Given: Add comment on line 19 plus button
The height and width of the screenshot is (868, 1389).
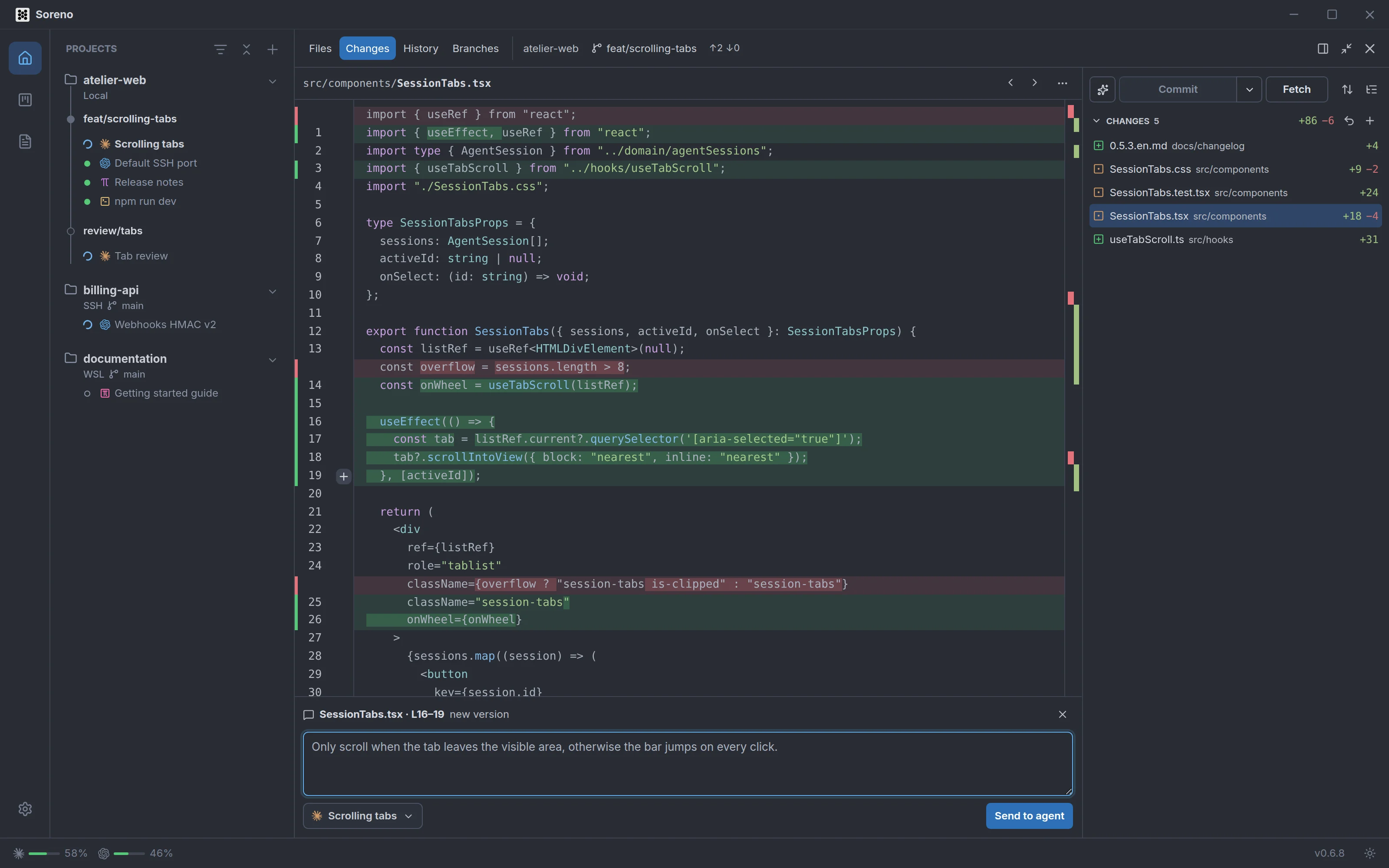Looking at the screenshot, I should pos(344,477).
